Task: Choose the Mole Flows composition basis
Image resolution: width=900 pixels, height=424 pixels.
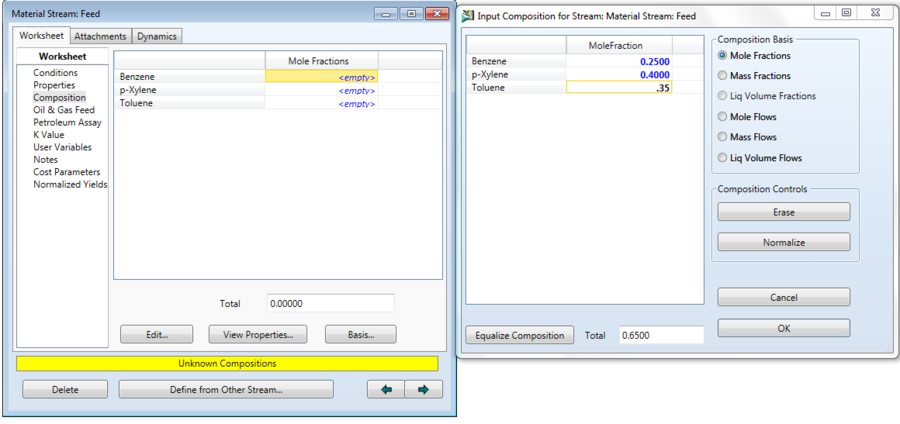Action: 723,117
